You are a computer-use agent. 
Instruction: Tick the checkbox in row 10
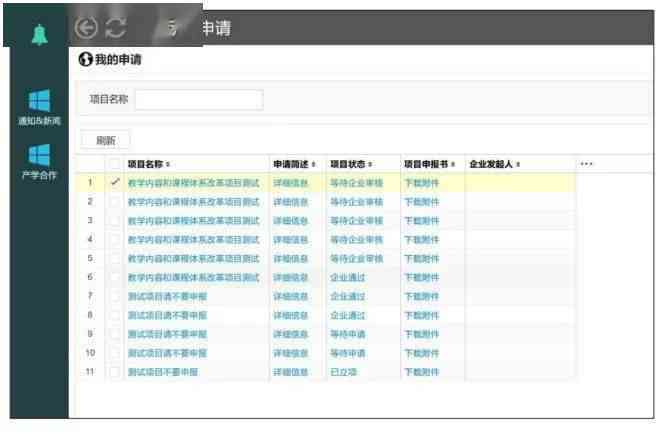(x=114, y=353)
